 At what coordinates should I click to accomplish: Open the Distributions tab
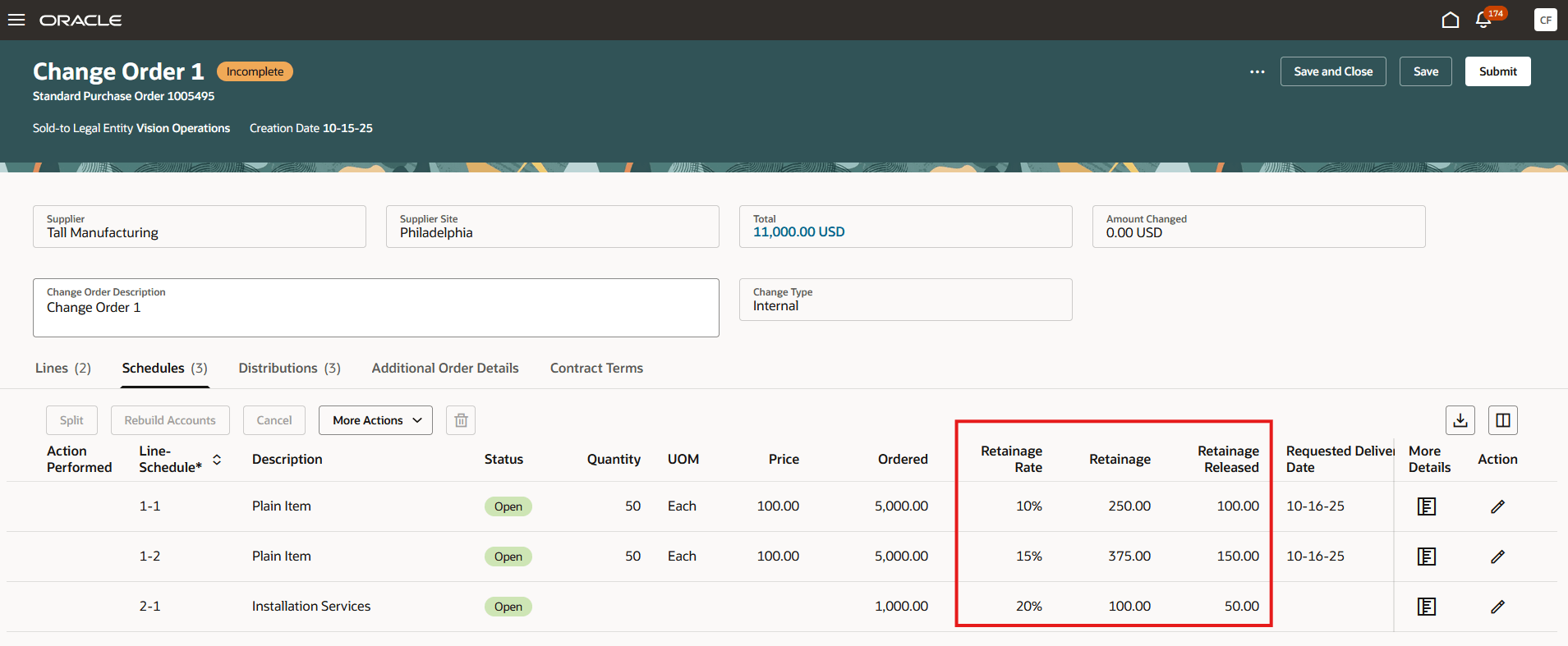[x=290, y=368]
